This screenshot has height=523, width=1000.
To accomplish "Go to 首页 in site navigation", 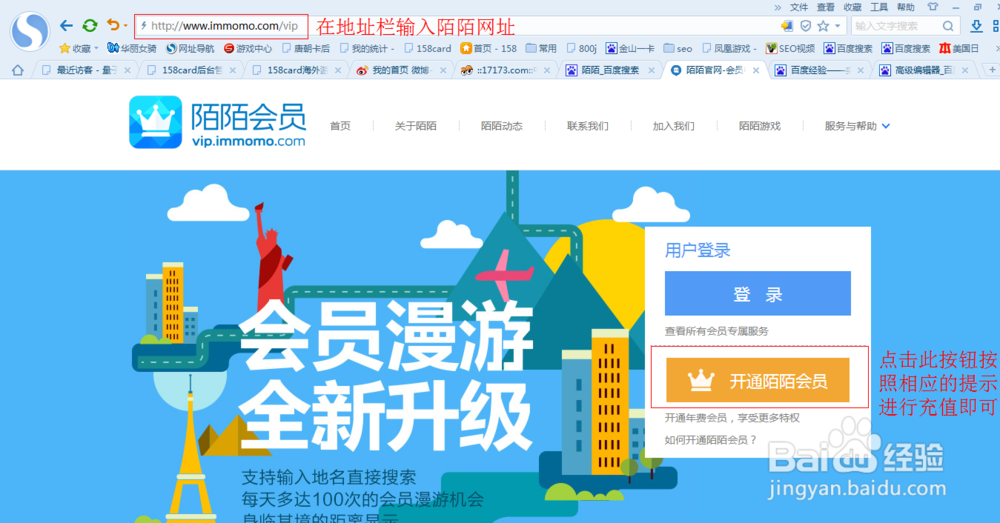I will (x=340, y=126).
